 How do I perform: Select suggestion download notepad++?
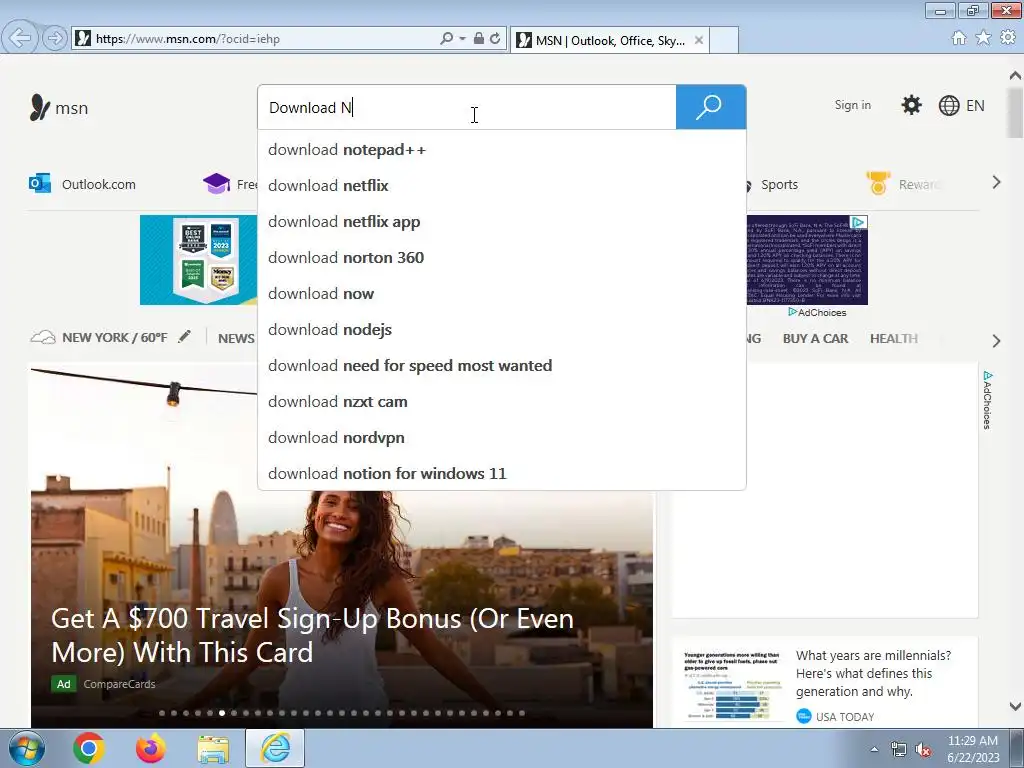point(502,150)
